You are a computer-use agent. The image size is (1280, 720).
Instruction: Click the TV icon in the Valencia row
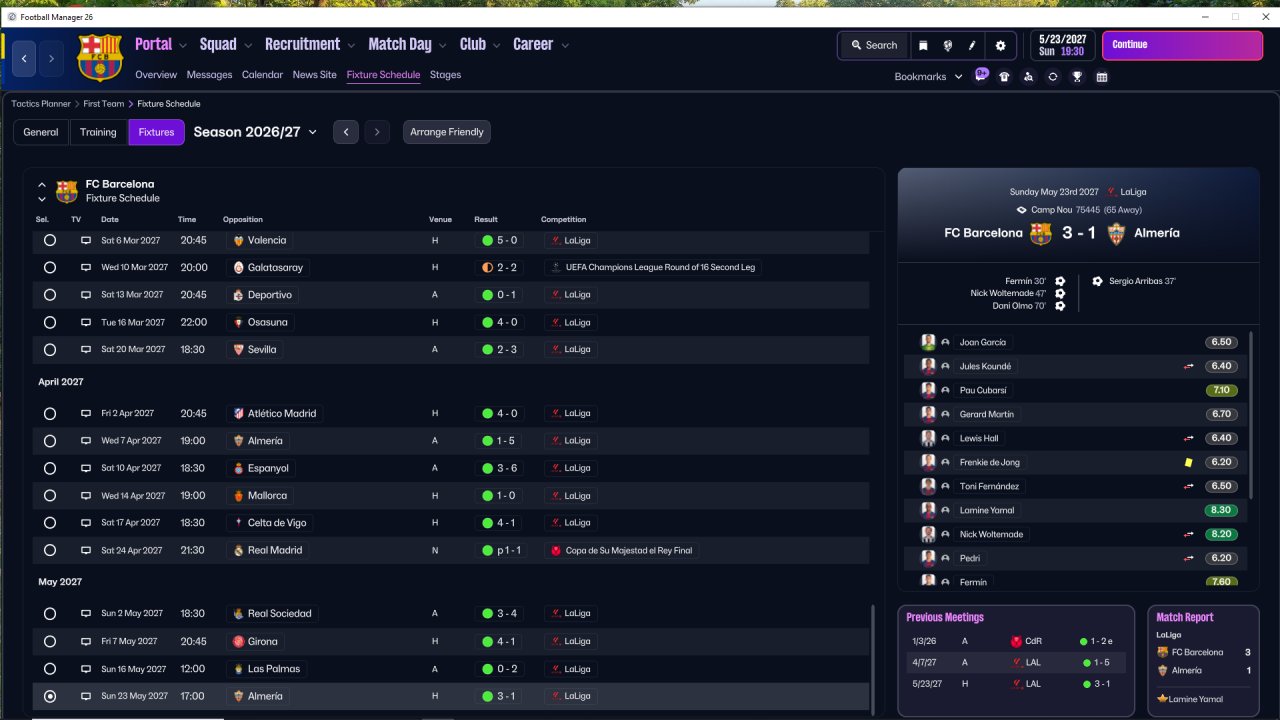86,240
